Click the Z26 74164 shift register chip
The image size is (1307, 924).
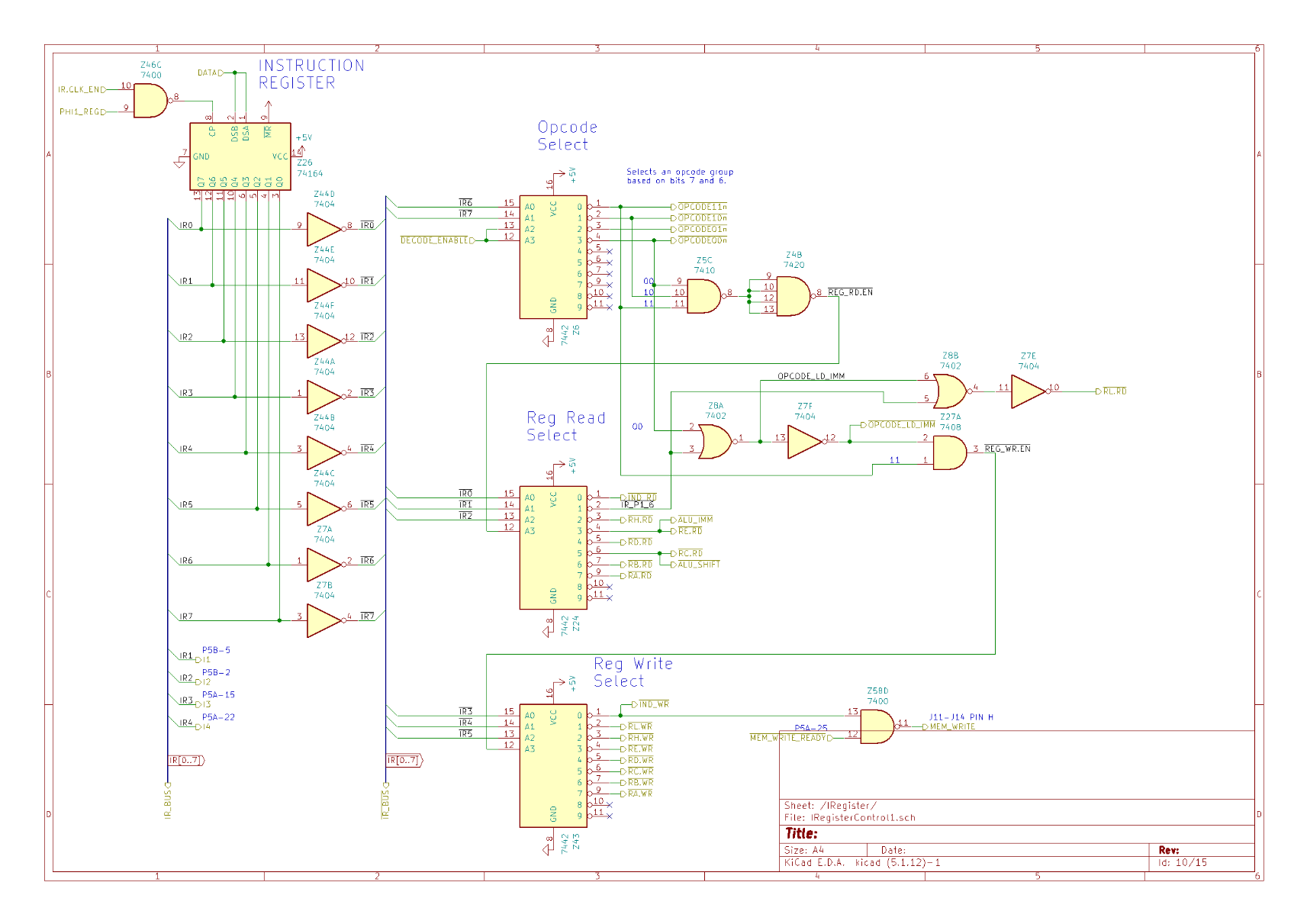[240, 156]
